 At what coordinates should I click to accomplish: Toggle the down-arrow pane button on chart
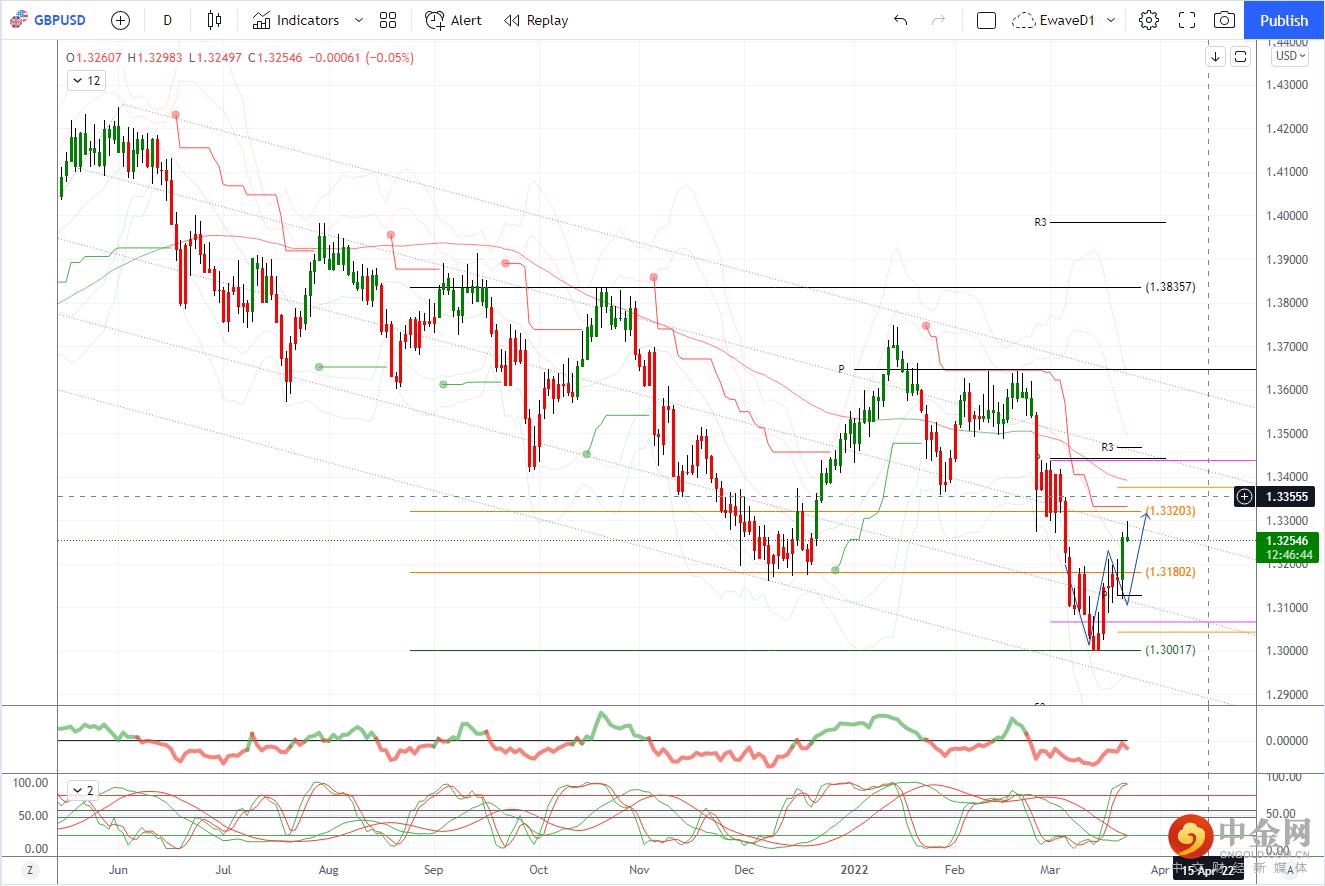point(1215,56)
